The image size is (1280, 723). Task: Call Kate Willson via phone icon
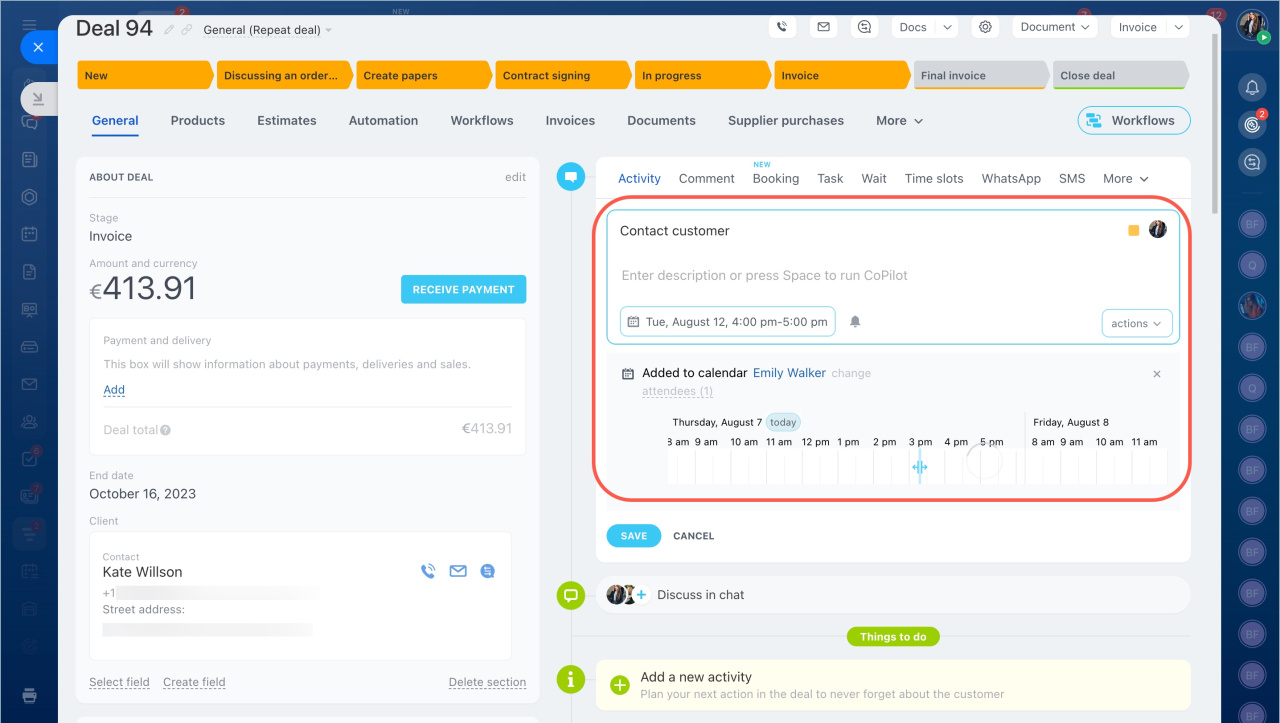point(428,571)
